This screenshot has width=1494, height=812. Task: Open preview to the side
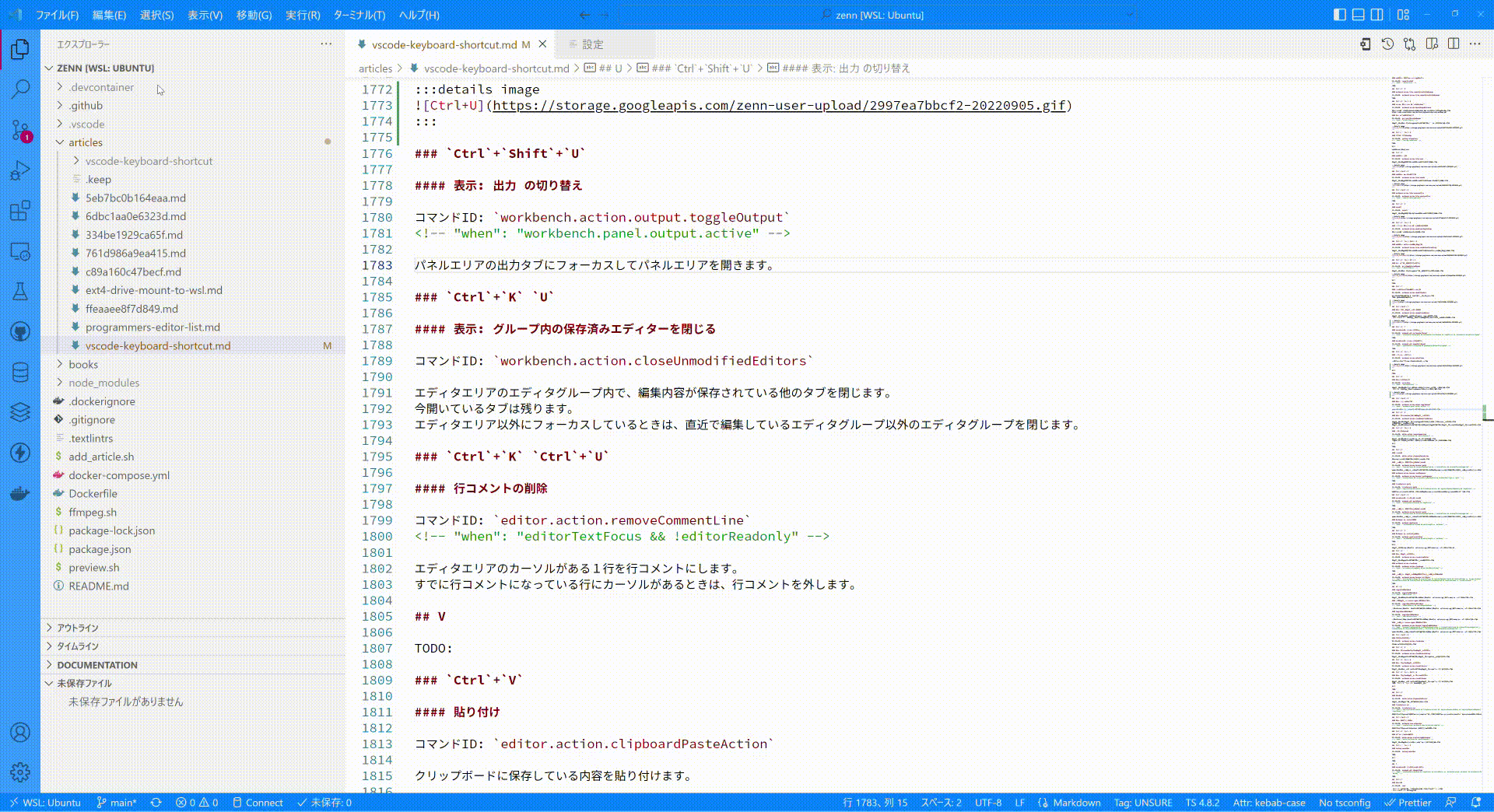pyautogui.click(x=1432, y=44)
